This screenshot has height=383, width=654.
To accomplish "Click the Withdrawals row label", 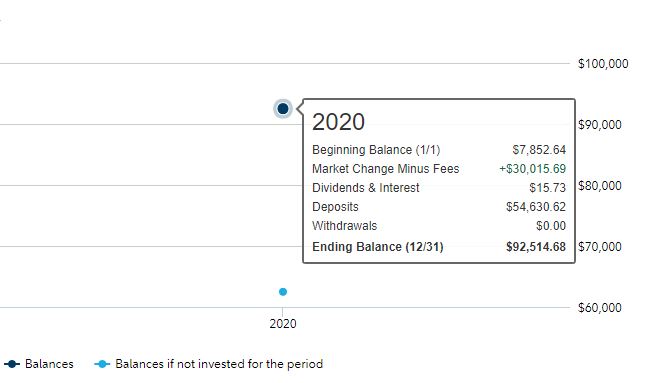I will tap(345, 226).
